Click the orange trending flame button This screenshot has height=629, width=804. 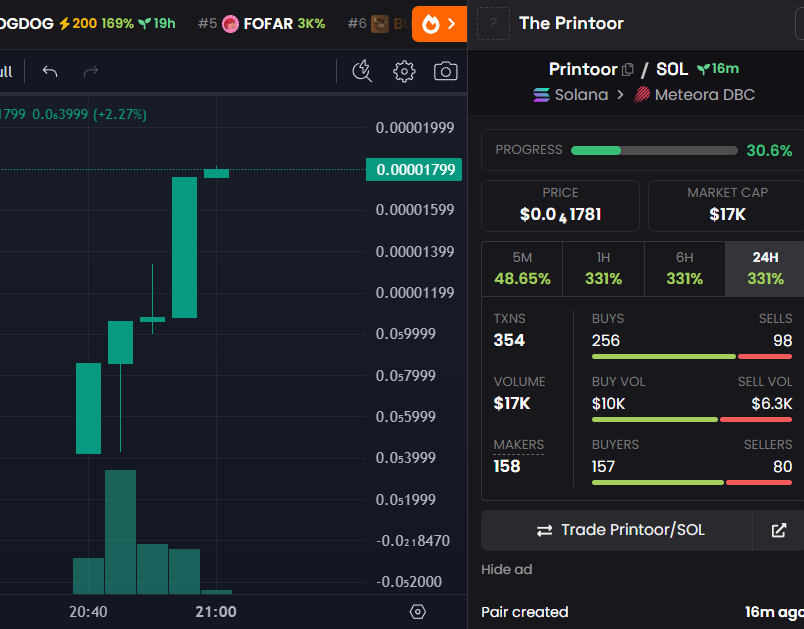[x=439, y=24]
